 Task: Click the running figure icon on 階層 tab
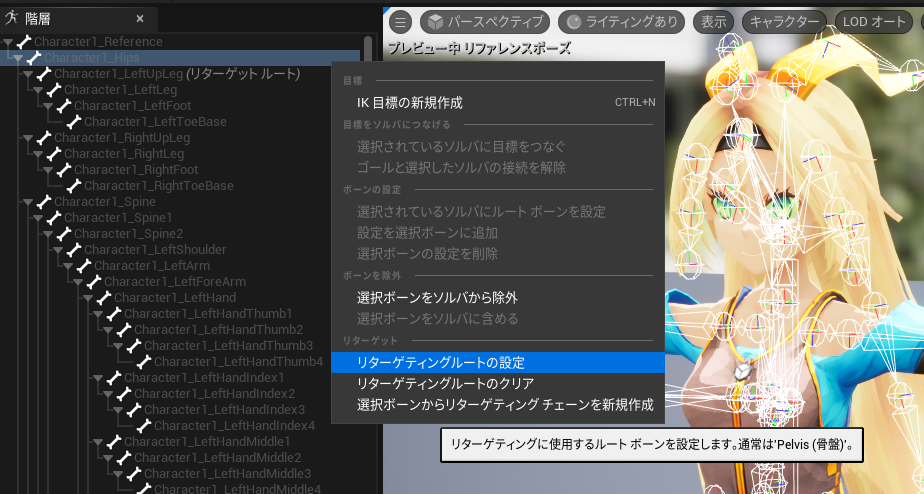pos(12,18)
